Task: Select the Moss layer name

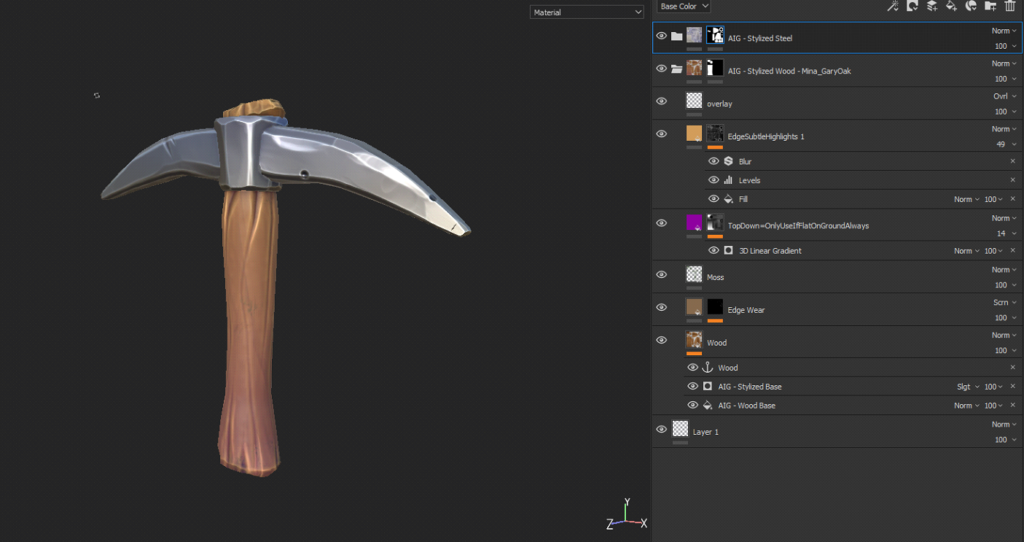Action: click(715, 278)
